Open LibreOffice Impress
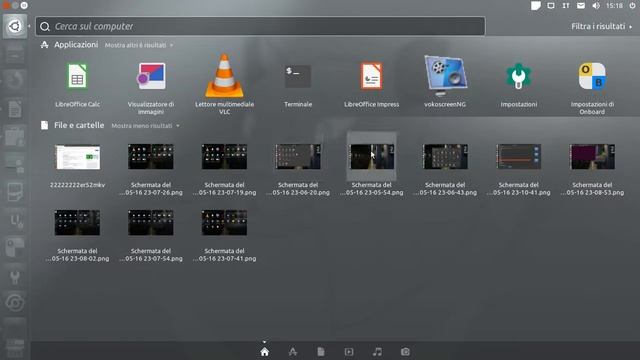 [x=371, y=76]
